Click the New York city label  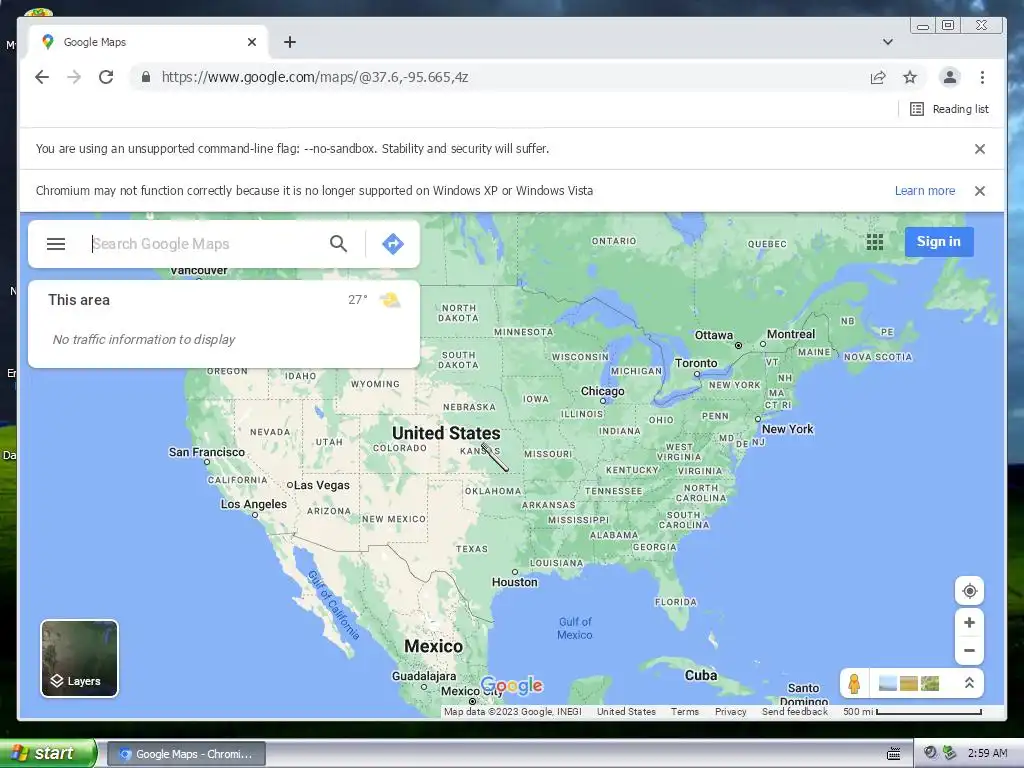point(787,429)
